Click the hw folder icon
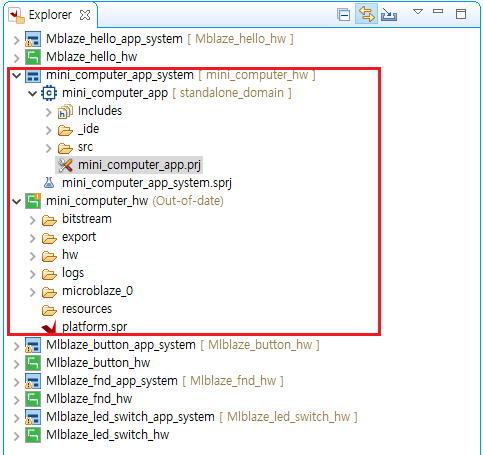This screenshot has height=455, width=483. (x=49, y=256)
